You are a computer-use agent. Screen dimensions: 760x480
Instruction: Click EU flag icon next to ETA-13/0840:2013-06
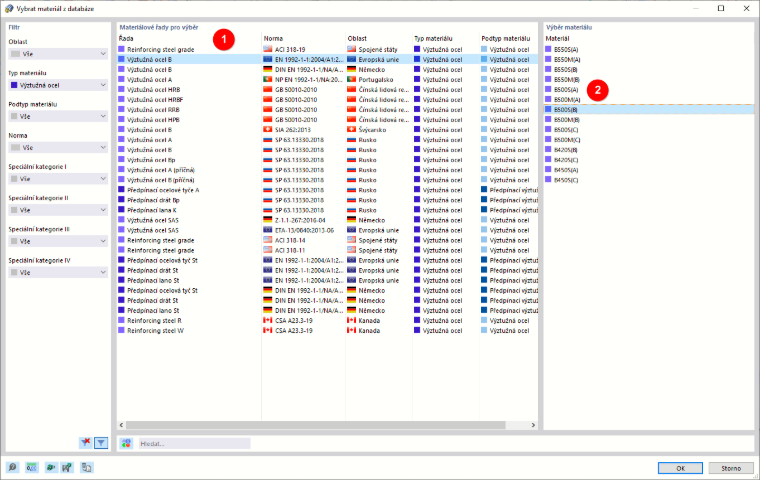(x=268, y=230)
